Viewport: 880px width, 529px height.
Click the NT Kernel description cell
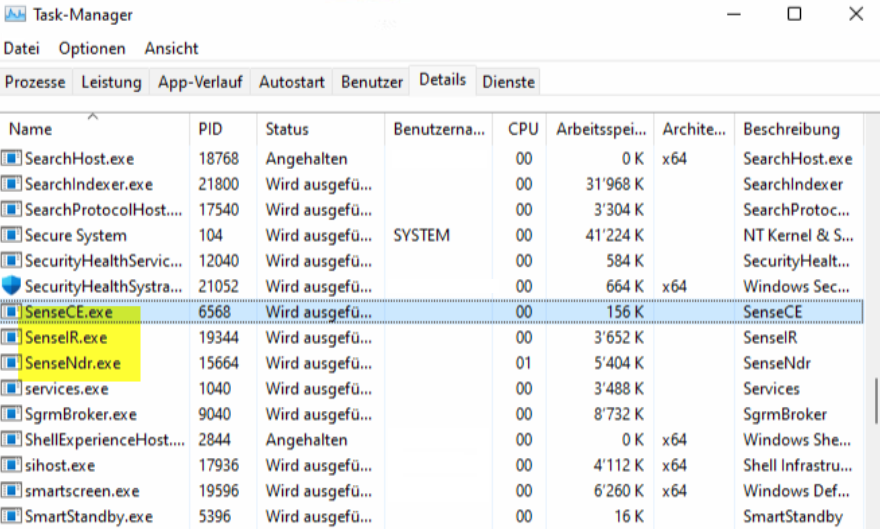tap(798, 235)
